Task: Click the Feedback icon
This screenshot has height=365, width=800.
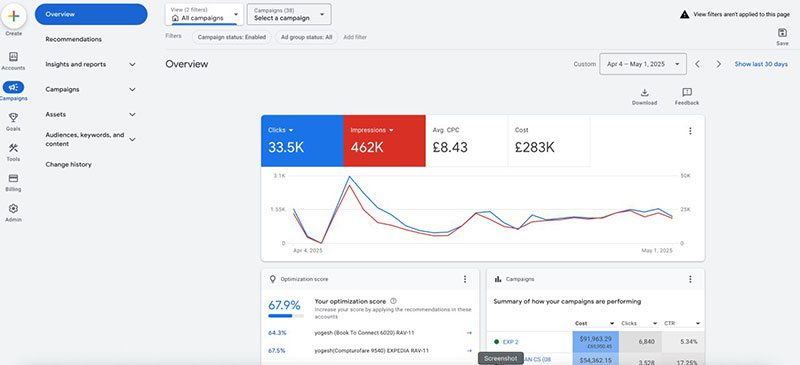Action: pyautogui.click(x=687, y=92)
